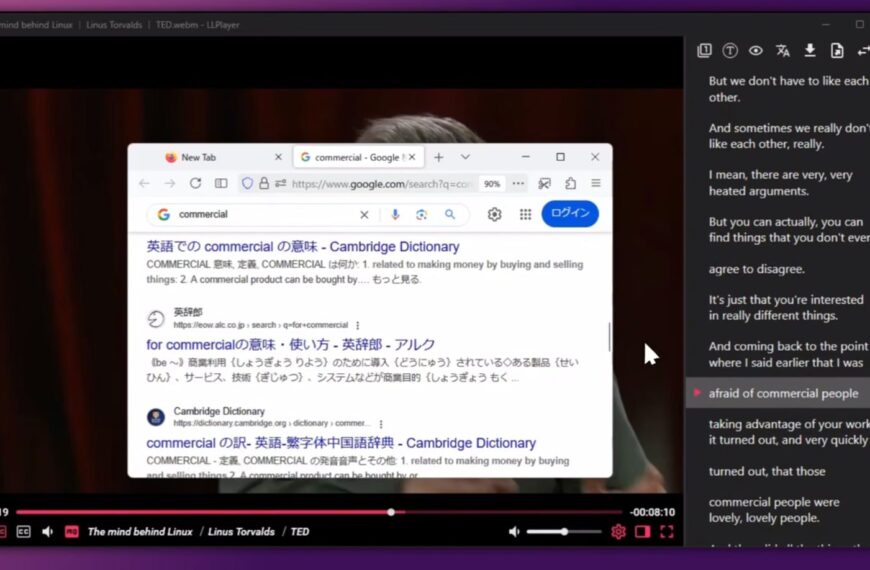Screen dimensions: 870x570
Task: Open the three-dot menu beside 英辞郎 result
Action: [x=357, y=325]
